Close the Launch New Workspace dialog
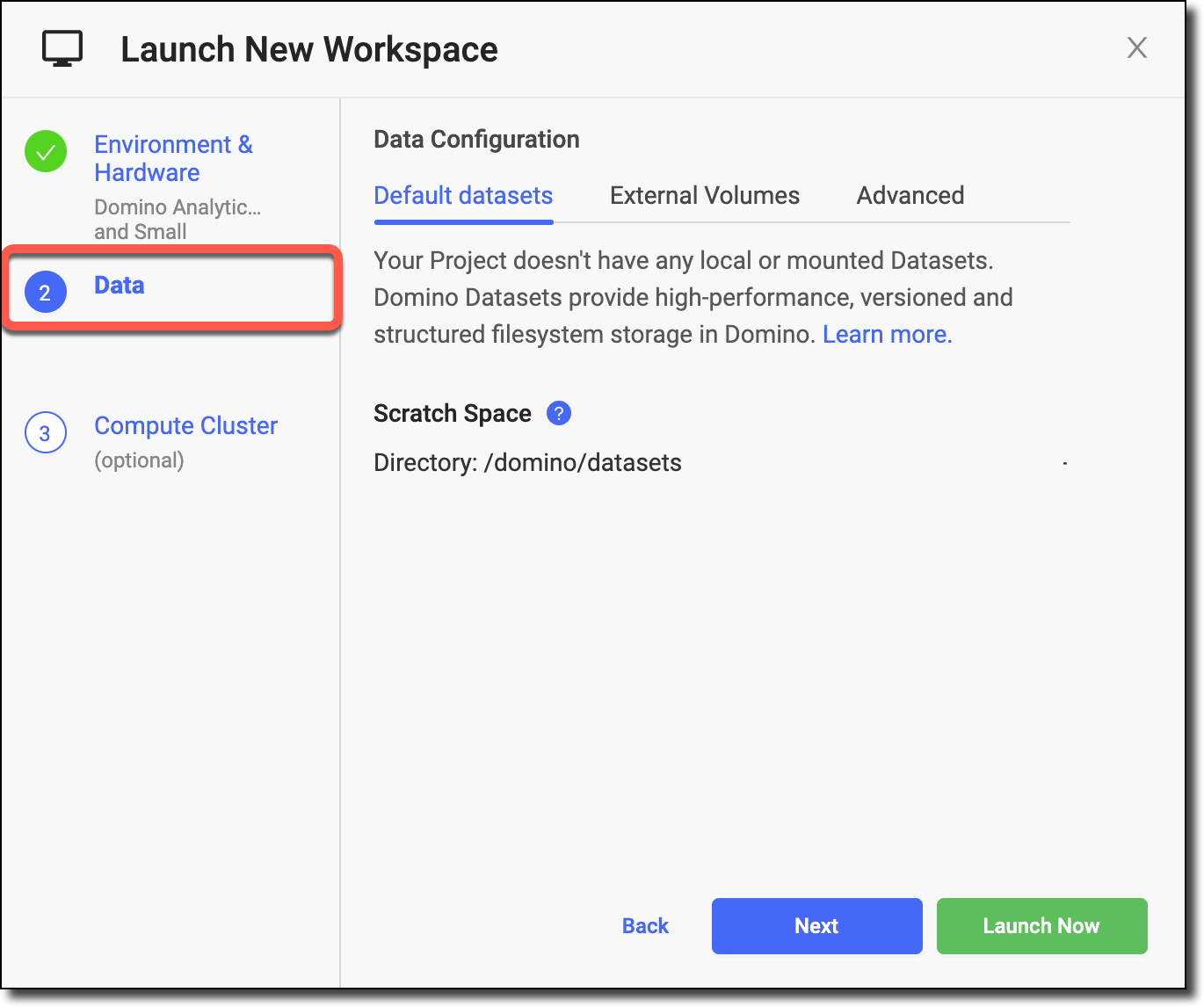 coord(1137,47)
